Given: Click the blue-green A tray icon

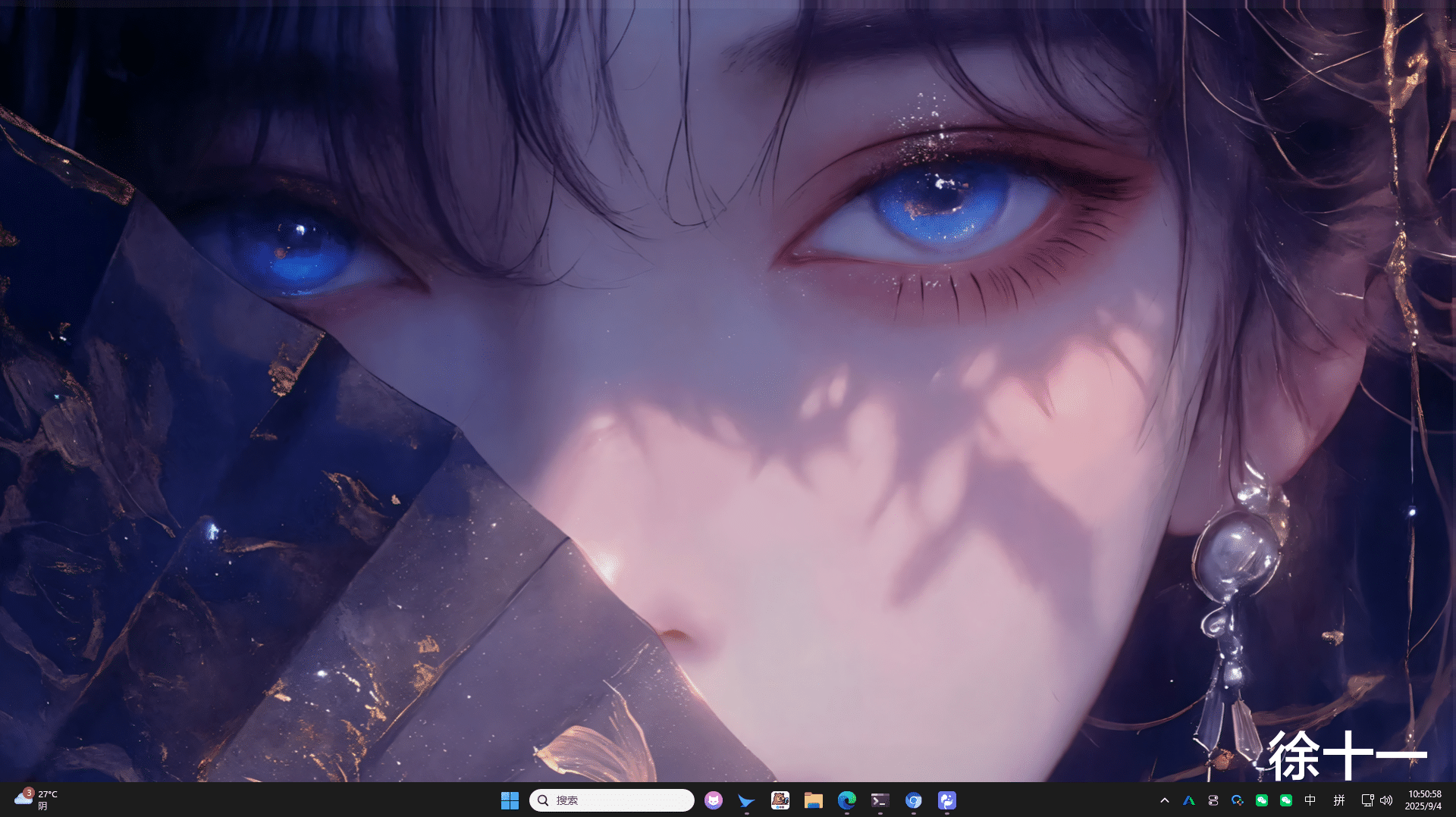Looking at the screenshot, I should [1189, 800].
